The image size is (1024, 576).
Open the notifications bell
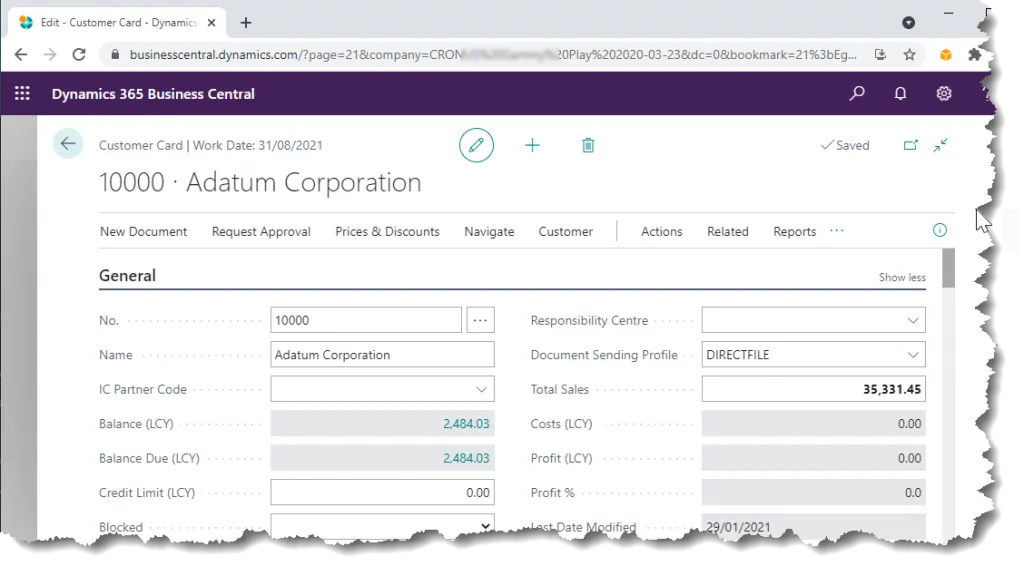[x=900, y=93]
